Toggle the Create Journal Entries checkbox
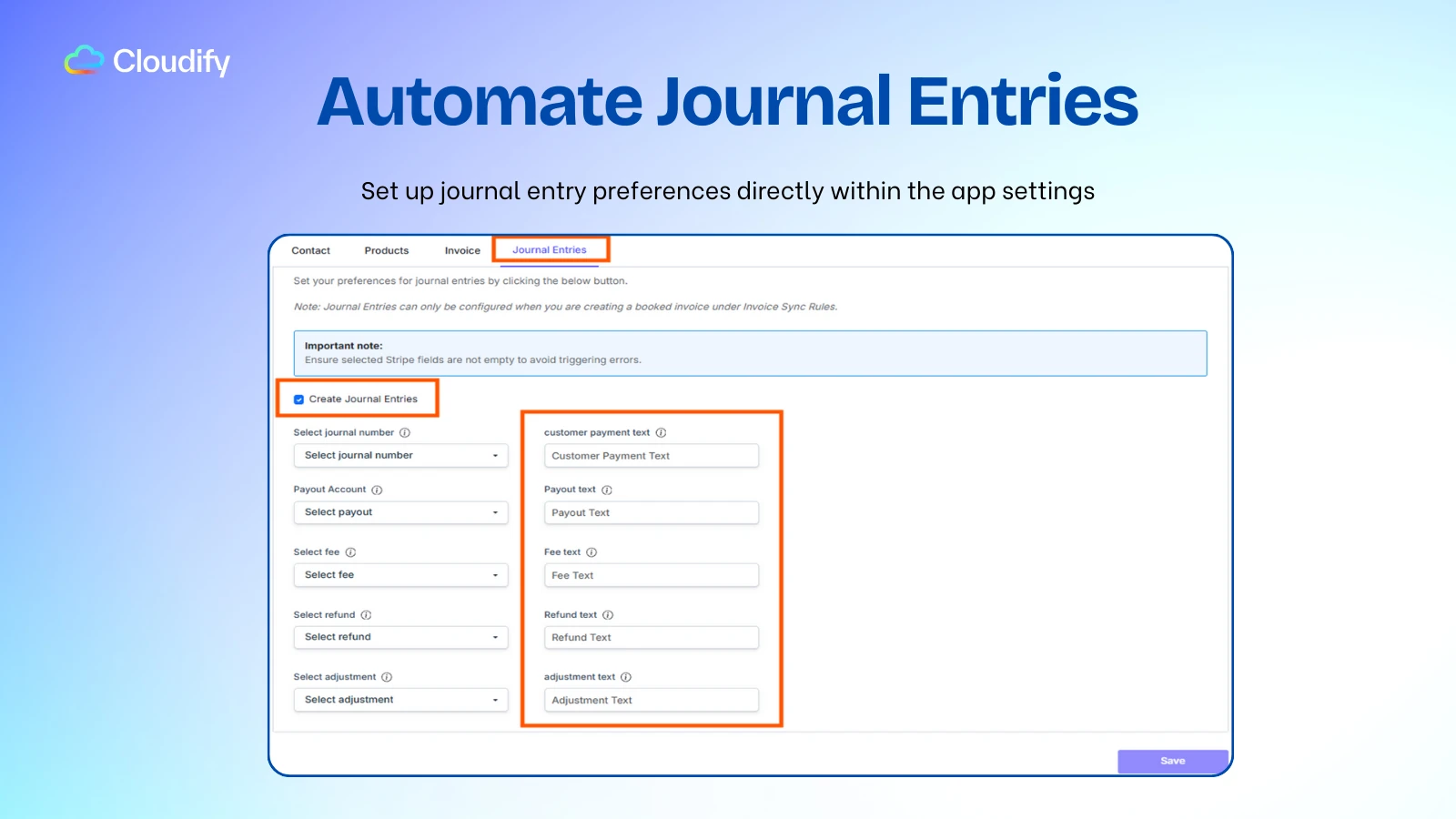Viewport: 1456px width, 819px height. (298, 399)
